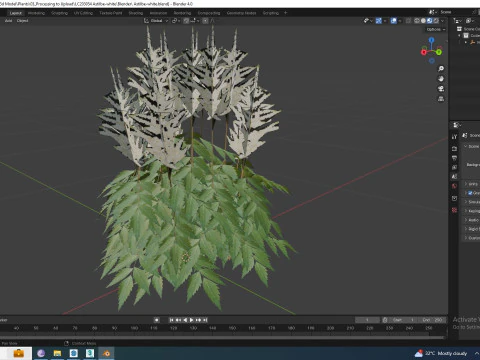The width and height of the screenshot is (480, 360).
Task: Open the properties editor type dropdown
Action: pos(457,125)
